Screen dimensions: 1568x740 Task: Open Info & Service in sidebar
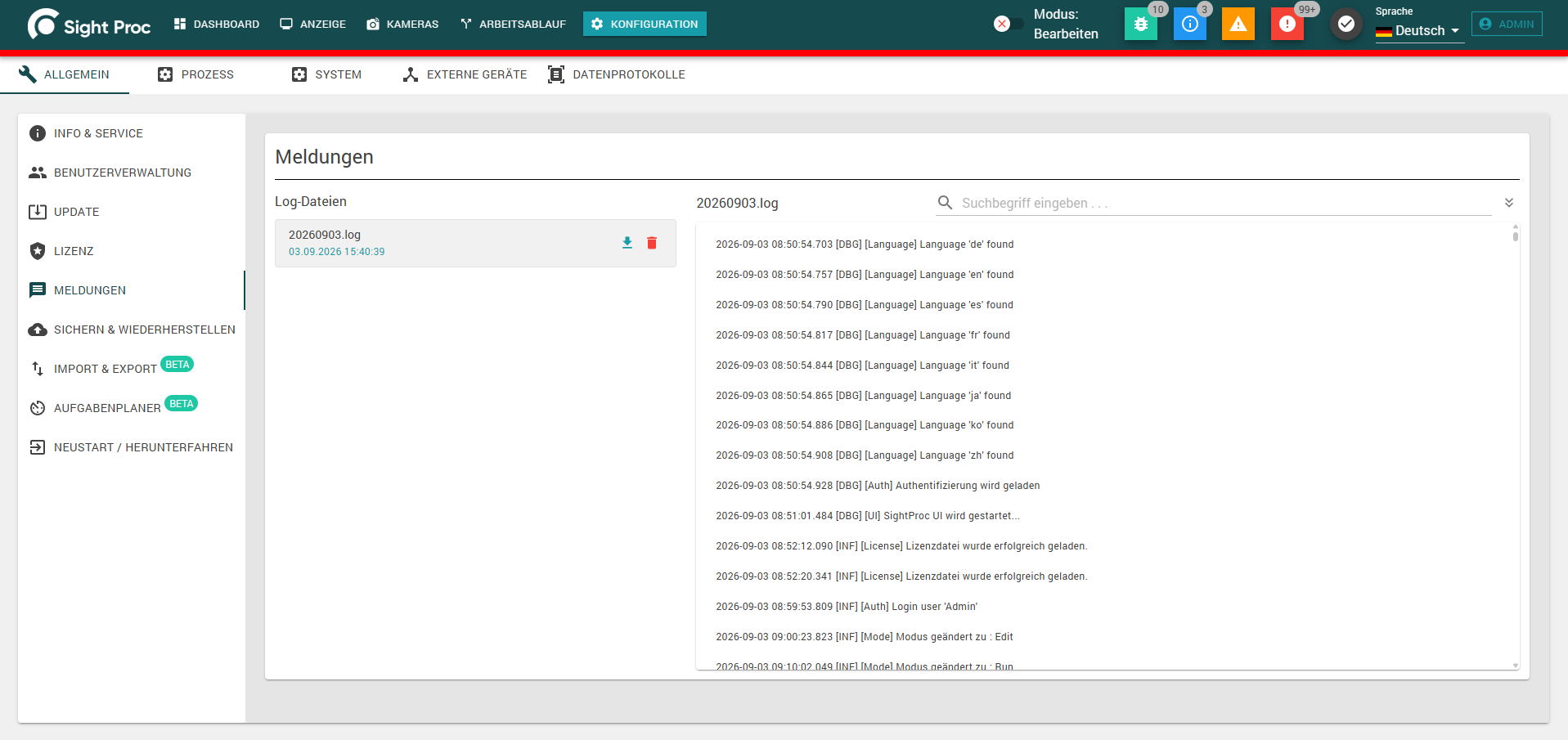pyautogui.click(x=132, y=133)
